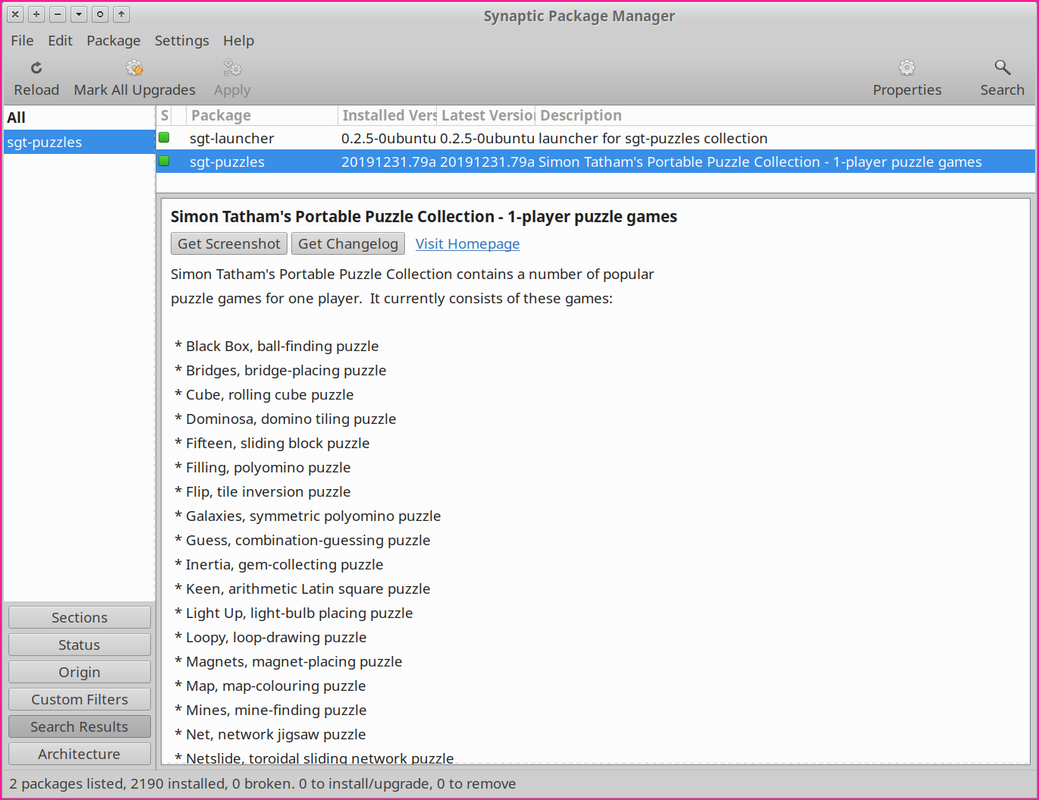
Task: Click the Mark All Upgrades icon
Action: coord(135,68)
